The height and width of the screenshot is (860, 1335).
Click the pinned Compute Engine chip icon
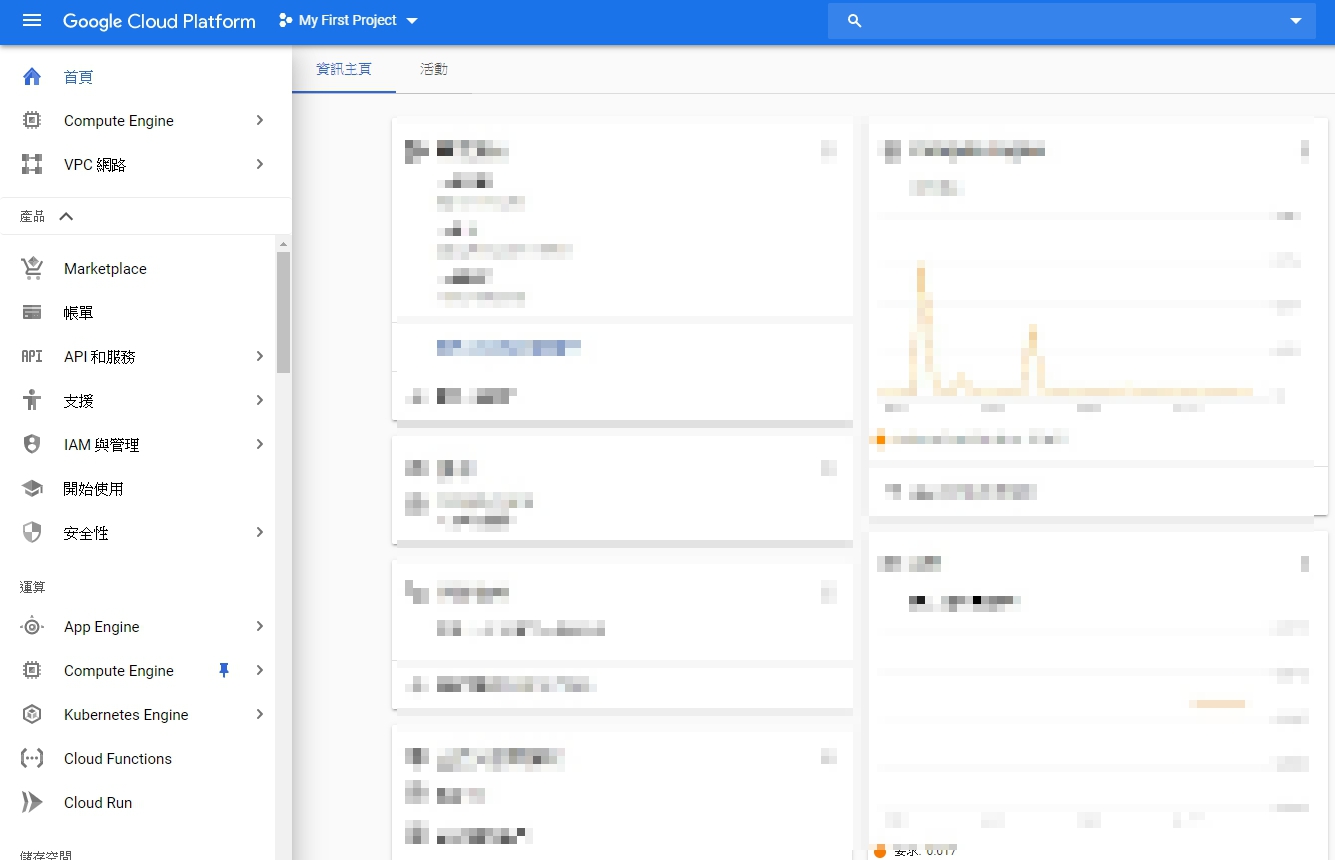(32, 121)
